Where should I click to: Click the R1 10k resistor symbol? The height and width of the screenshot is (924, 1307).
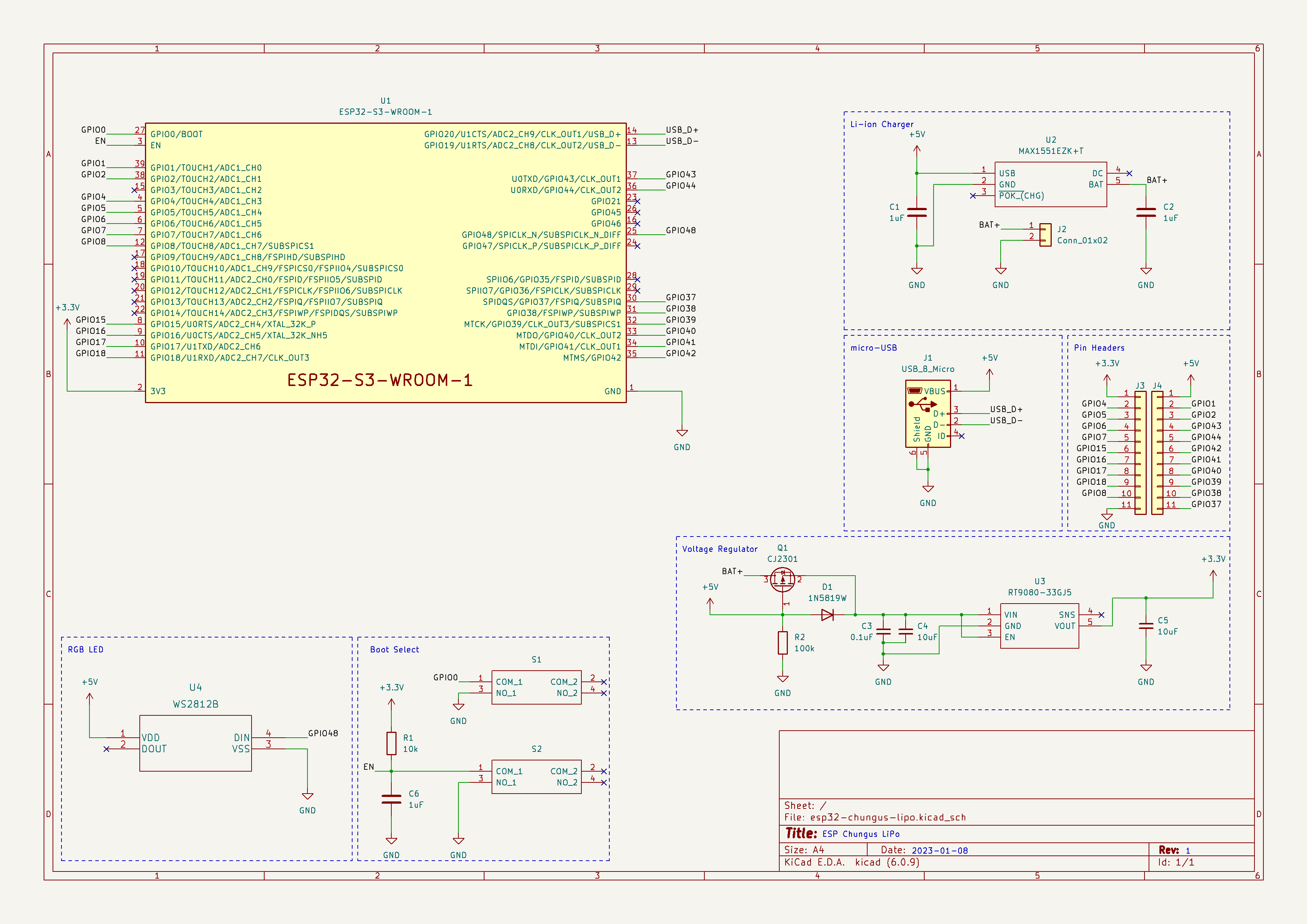coord(391,743)
